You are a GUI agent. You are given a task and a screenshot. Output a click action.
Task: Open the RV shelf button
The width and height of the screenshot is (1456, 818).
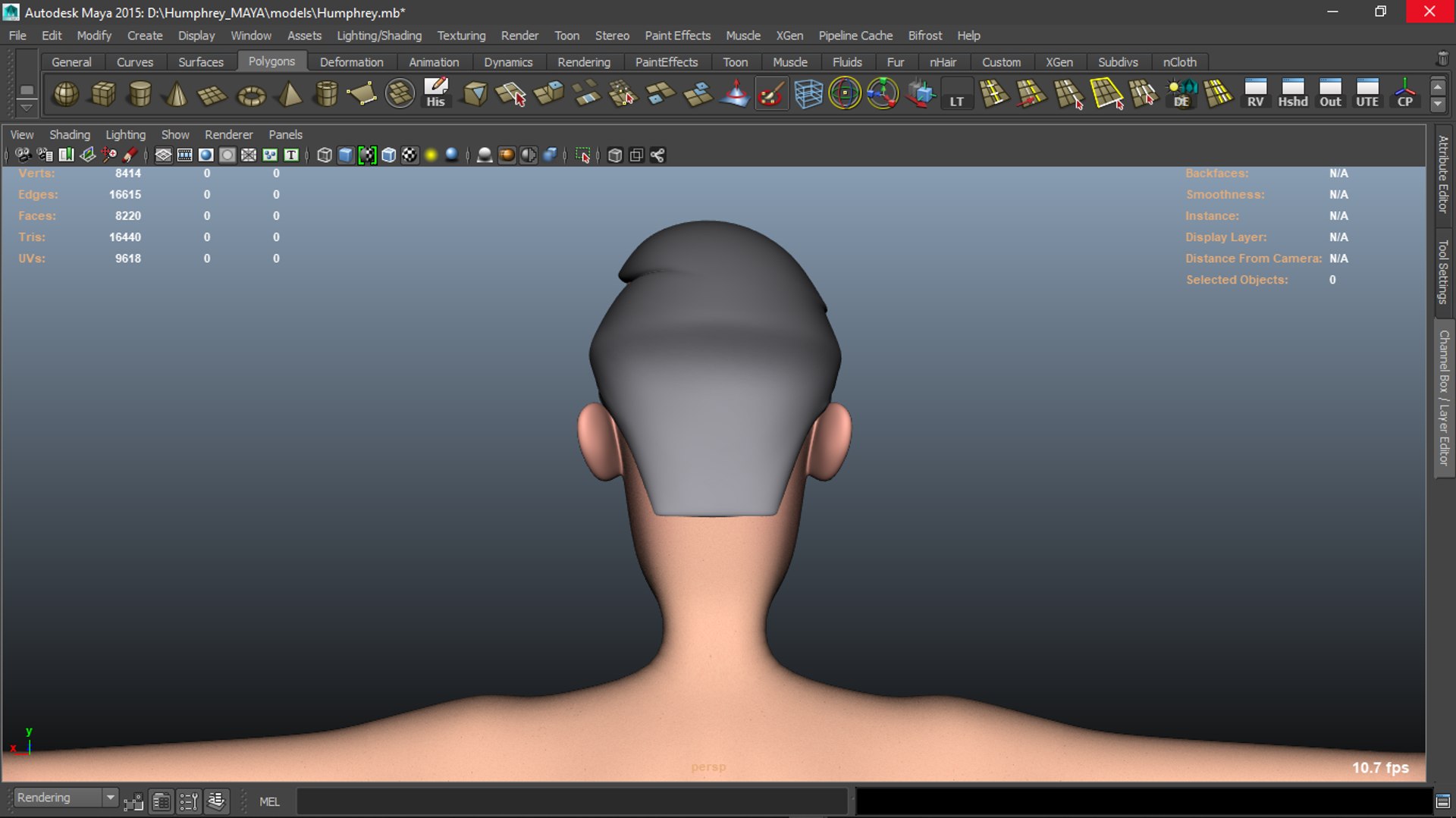click(1256, 93)
